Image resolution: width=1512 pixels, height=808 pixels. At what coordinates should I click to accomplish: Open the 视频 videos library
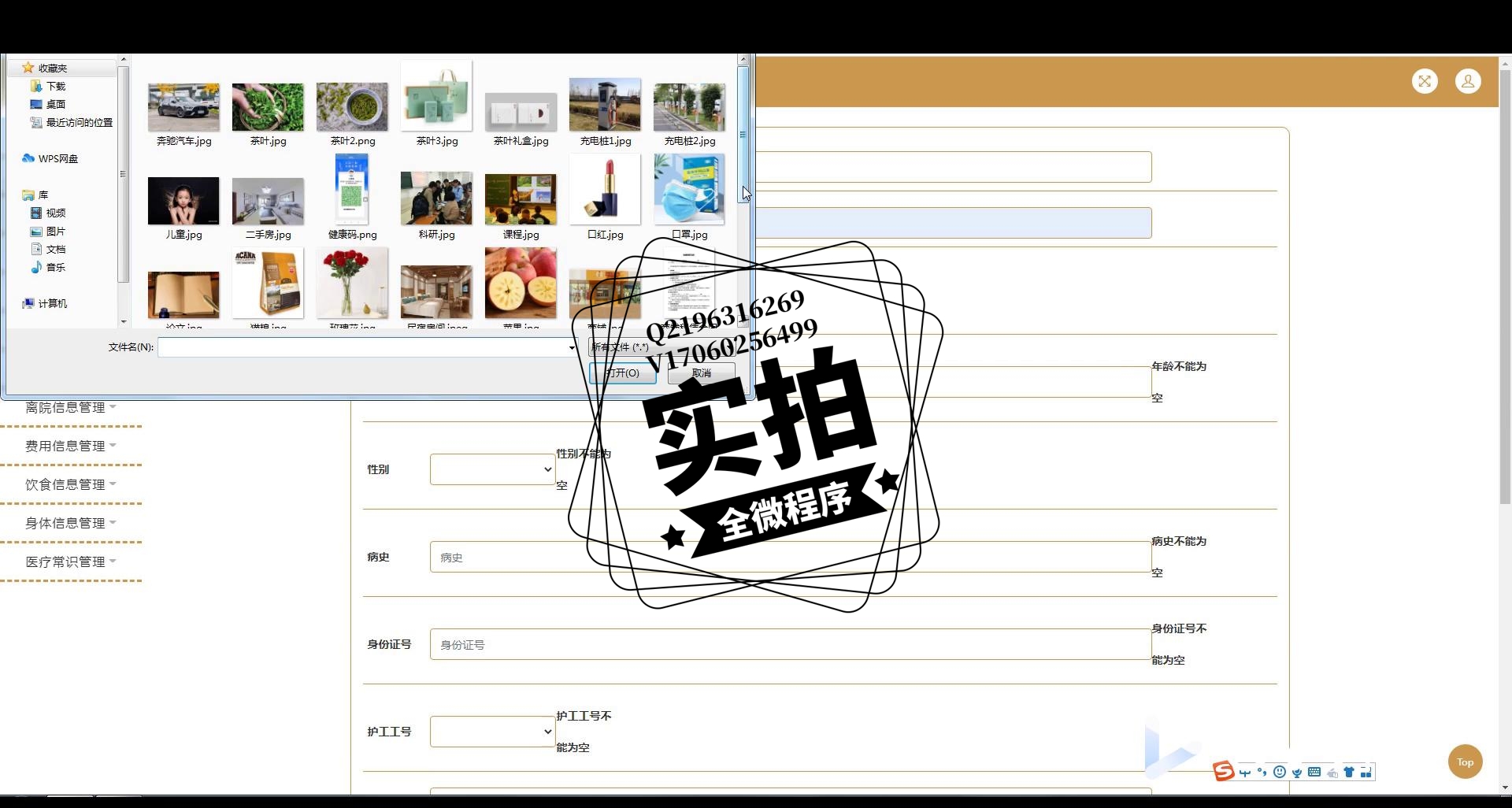(48, 213)
